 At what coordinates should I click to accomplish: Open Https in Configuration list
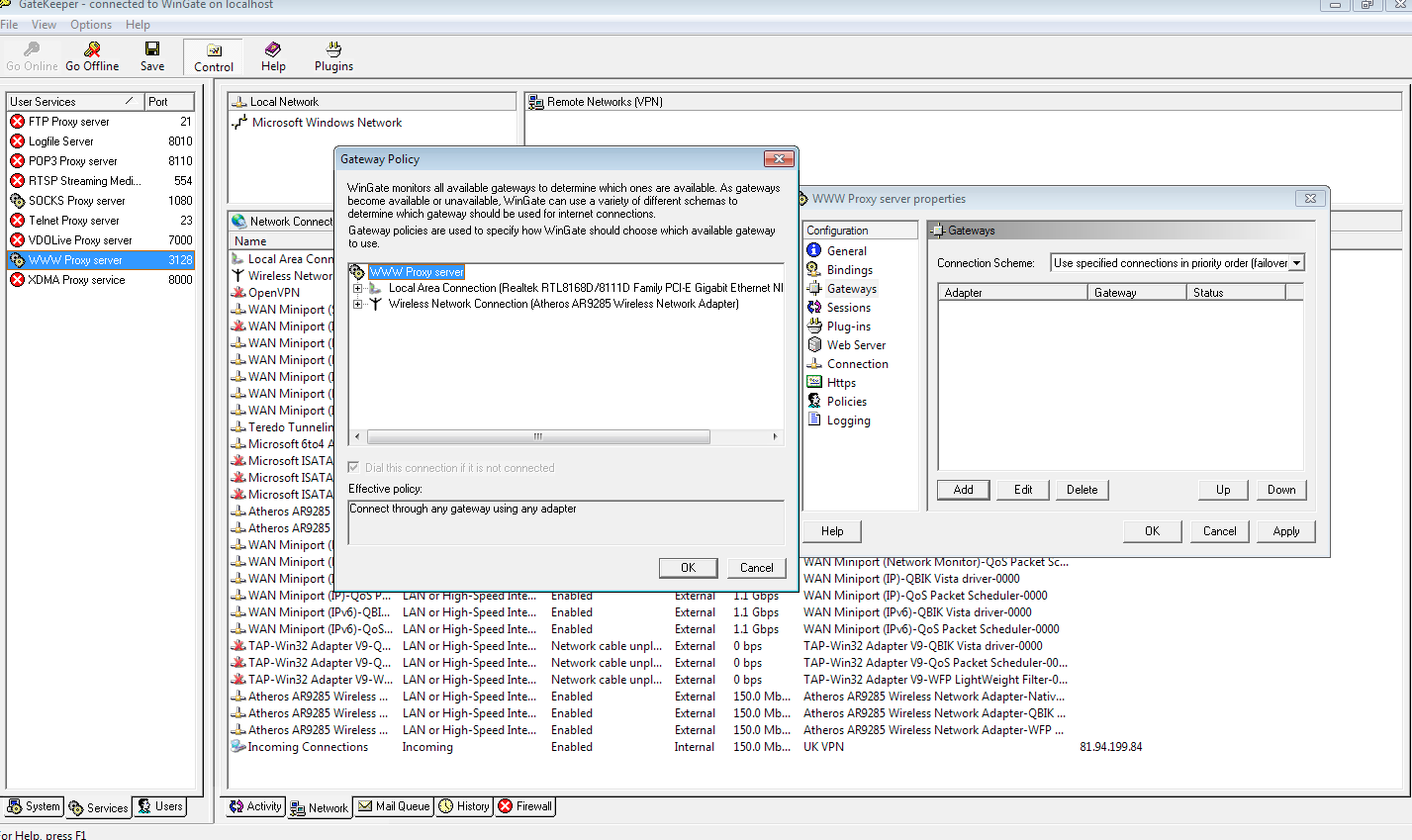(x=841, y=383)
